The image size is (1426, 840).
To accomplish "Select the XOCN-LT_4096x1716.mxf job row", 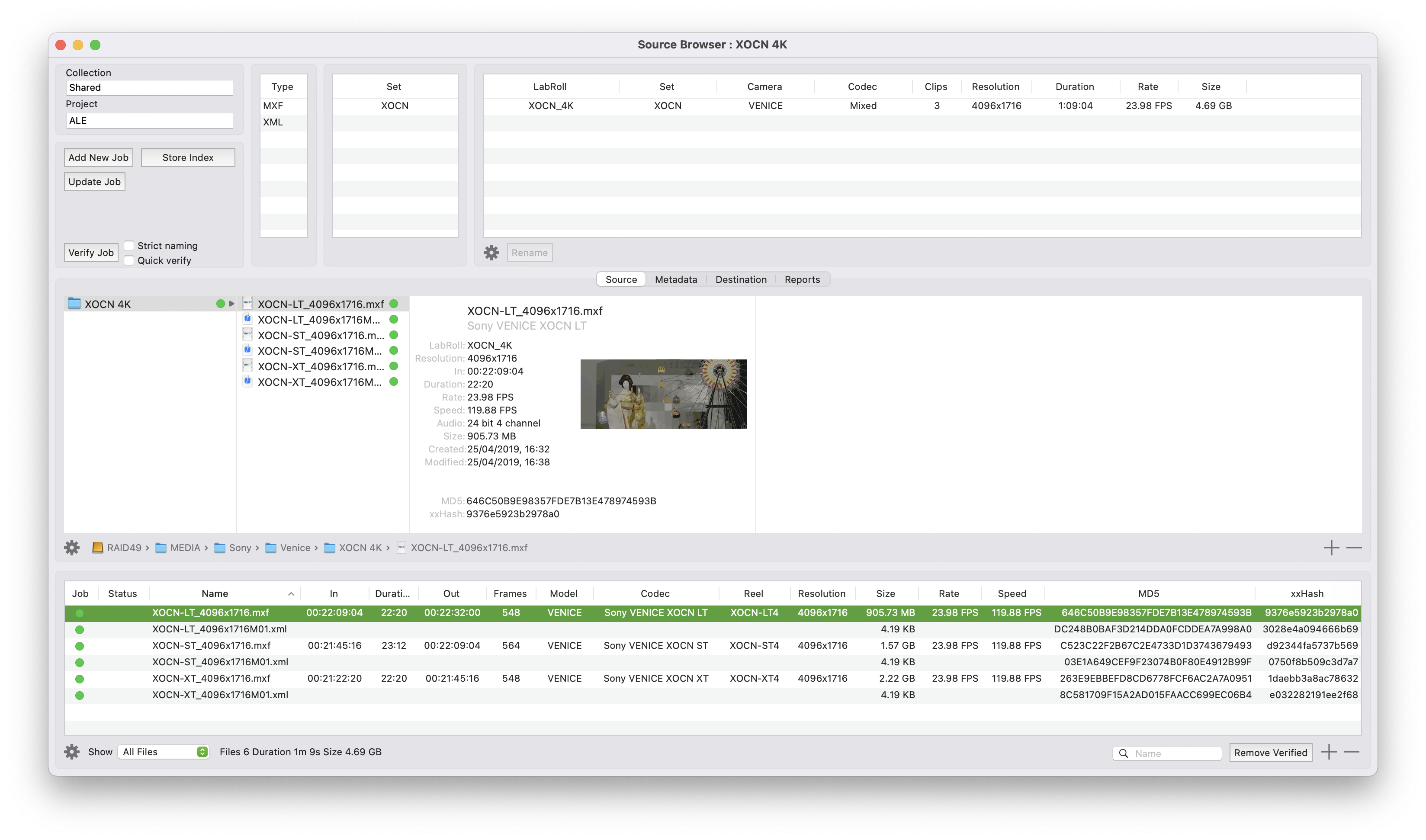I will [712, 613].
